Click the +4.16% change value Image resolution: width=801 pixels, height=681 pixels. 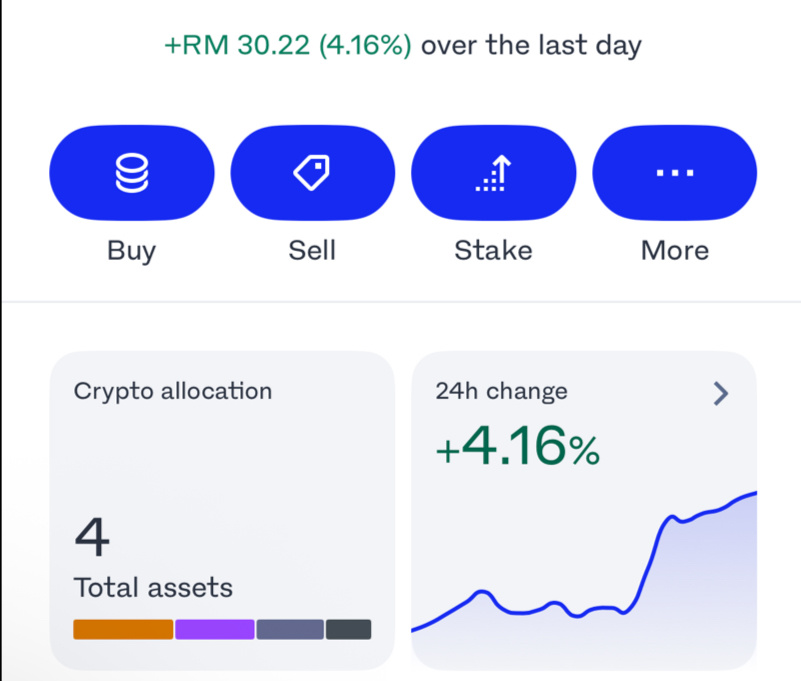[517, 446]
